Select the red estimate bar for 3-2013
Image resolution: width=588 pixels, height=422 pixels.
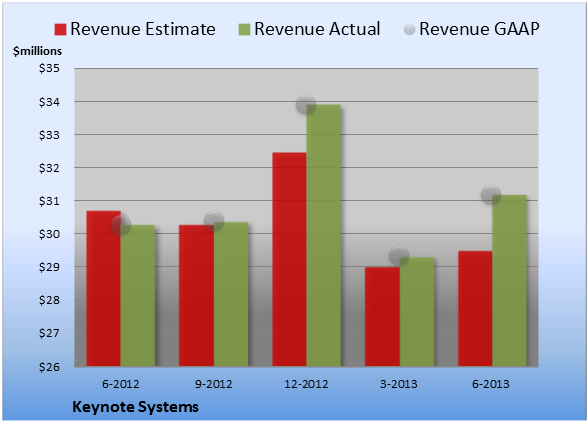point(382,317)
